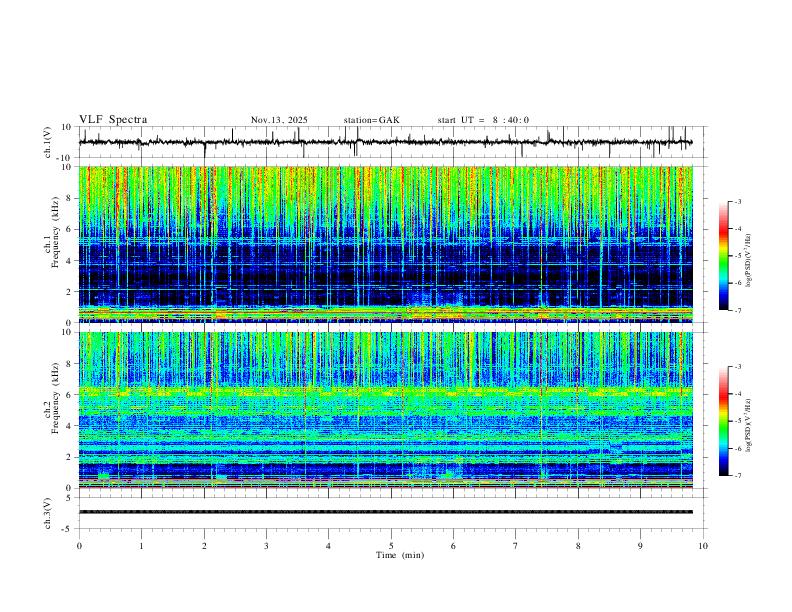Click the ch.2 PSD color scale bar
Screen dimensions: 792x612
(x=723, y=421)
